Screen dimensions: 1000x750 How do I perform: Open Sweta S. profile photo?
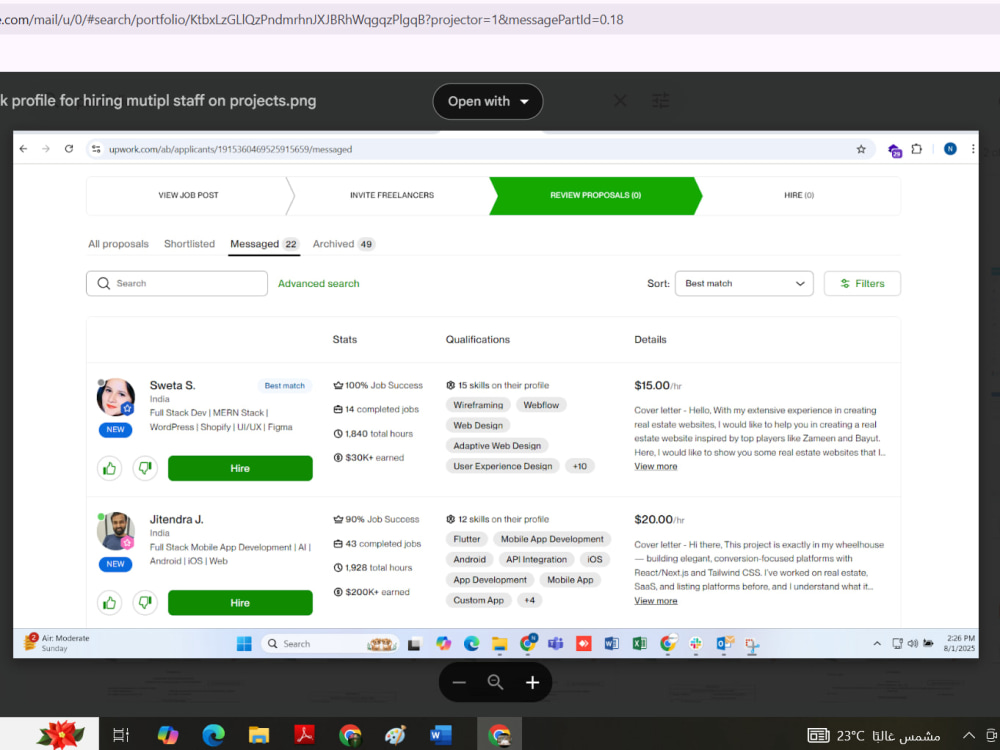[115, 397]
